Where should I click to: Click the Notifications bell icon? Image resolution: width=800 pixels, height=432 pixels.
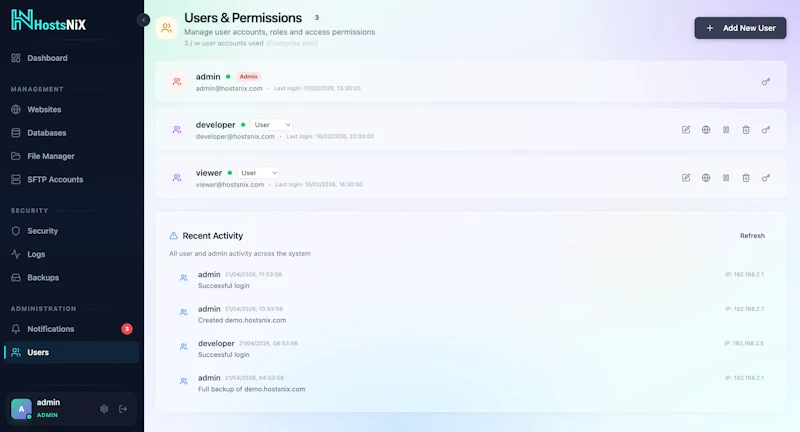[16, 329]
